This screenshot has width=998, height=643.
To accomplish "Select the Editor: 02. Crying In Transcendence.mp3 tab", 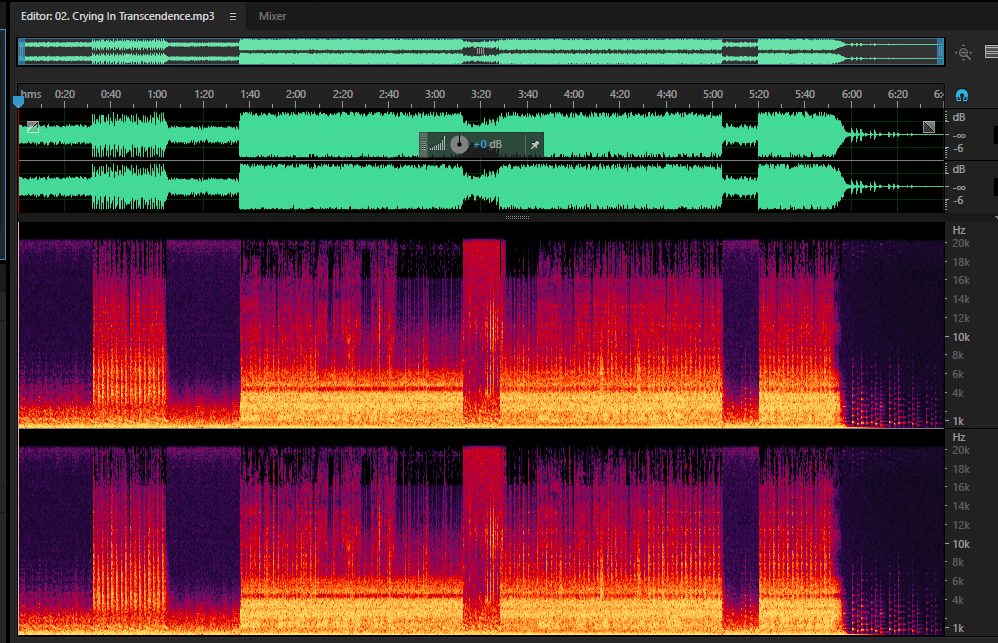I will [x=118, y=17].
